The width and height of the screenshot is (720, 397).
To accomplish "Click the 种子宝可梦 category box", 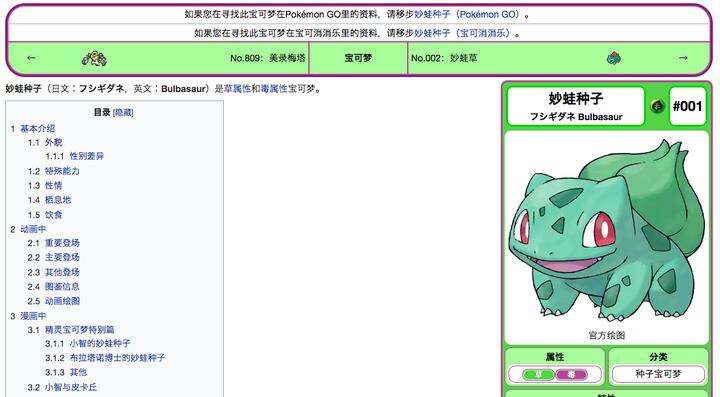I will (658, 374).
